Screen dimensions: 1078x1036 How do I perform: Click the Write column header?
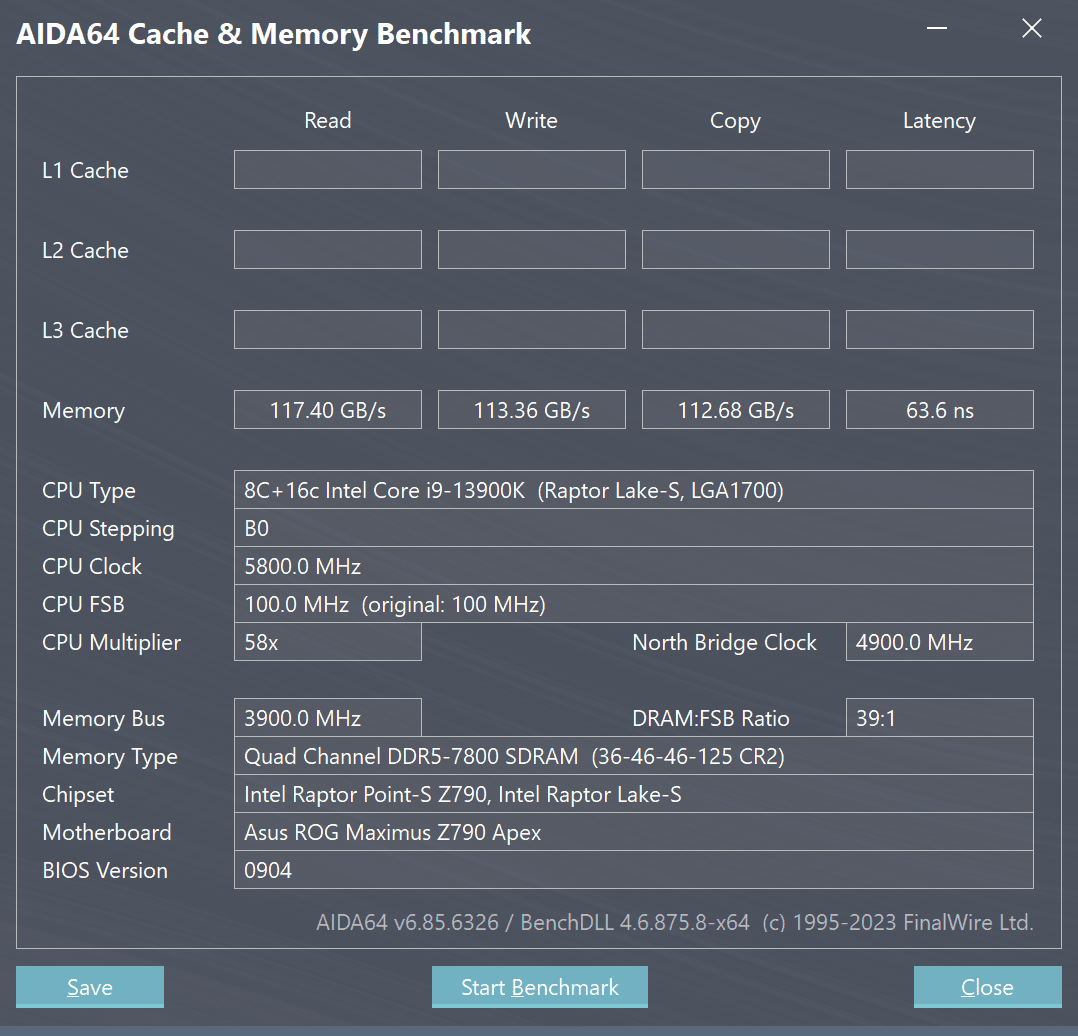click(531, 120)
